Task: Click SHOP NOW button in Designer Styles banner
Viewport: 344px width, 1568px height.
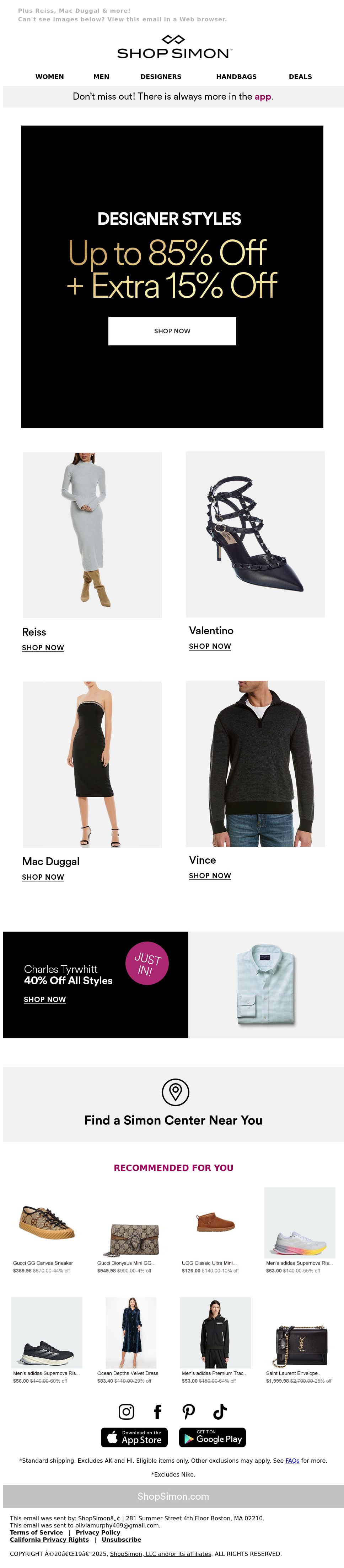Action: pos(172,331)
